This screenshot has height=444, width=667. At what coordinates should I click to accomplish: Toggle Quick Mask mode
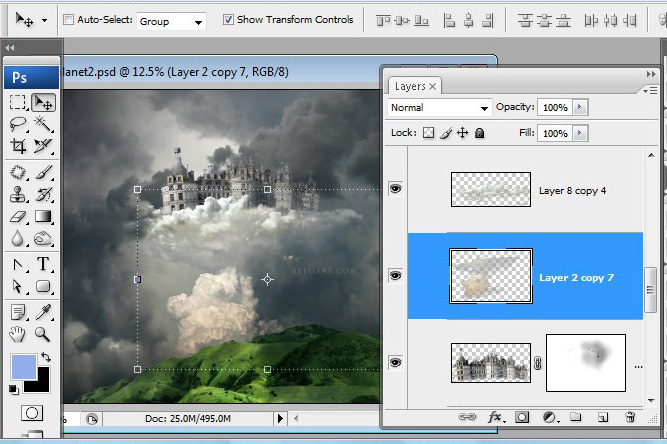tap(32, 413)
